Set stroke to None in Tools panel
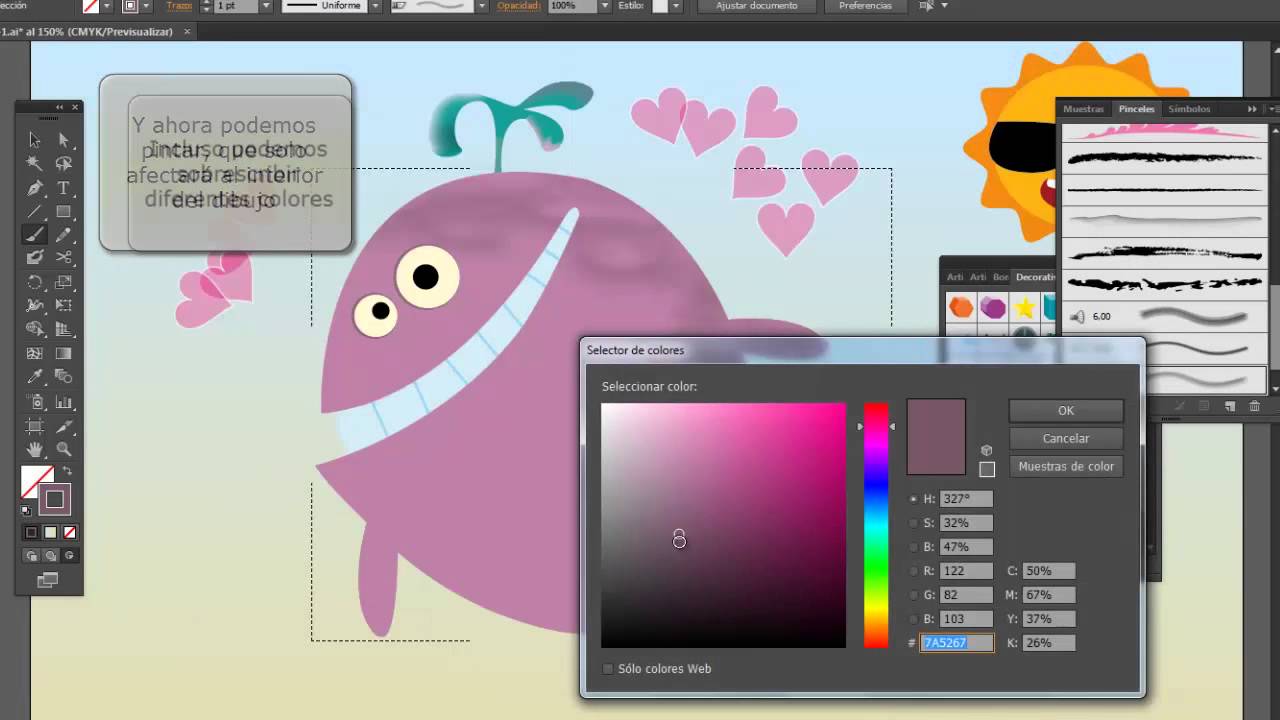Screen dimensions: 1280x720 tap(69, 532)
